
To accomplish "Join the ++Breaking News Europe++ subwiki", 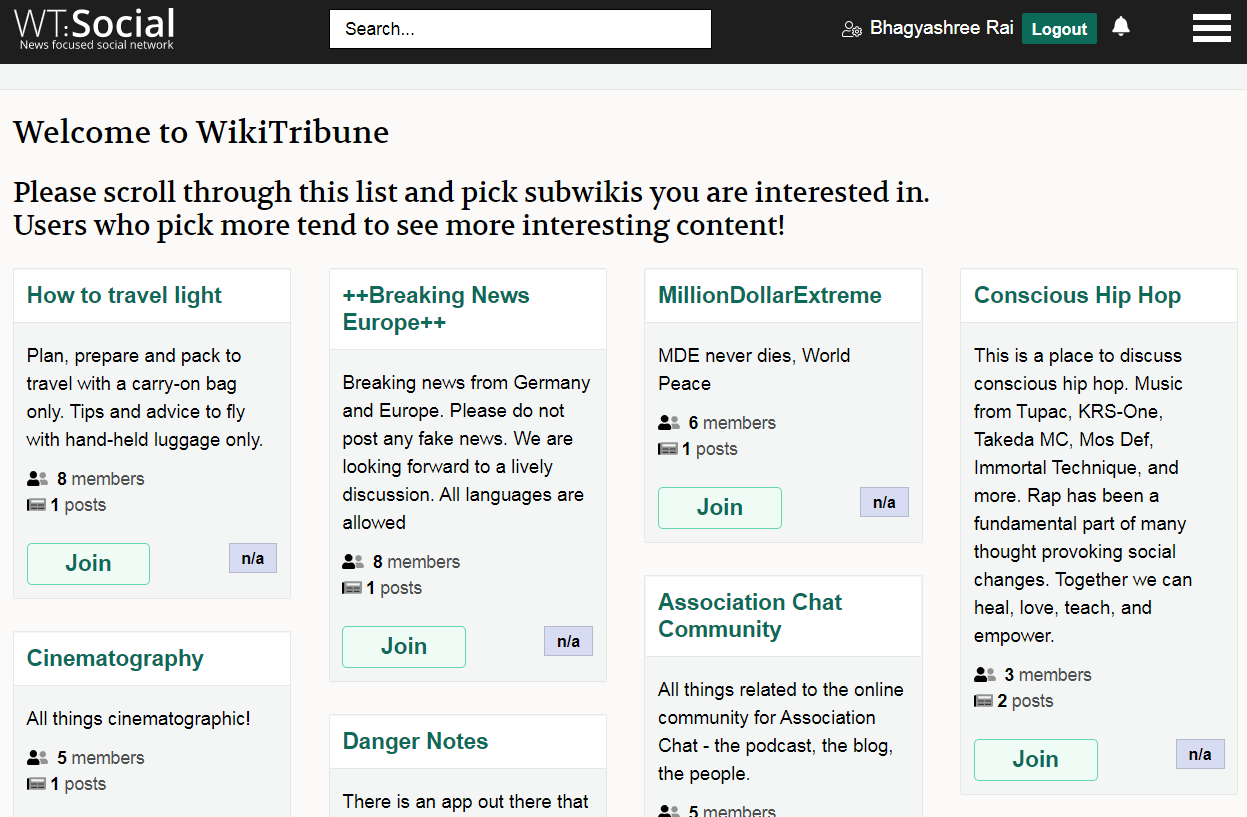I will (x=404, y=647).
